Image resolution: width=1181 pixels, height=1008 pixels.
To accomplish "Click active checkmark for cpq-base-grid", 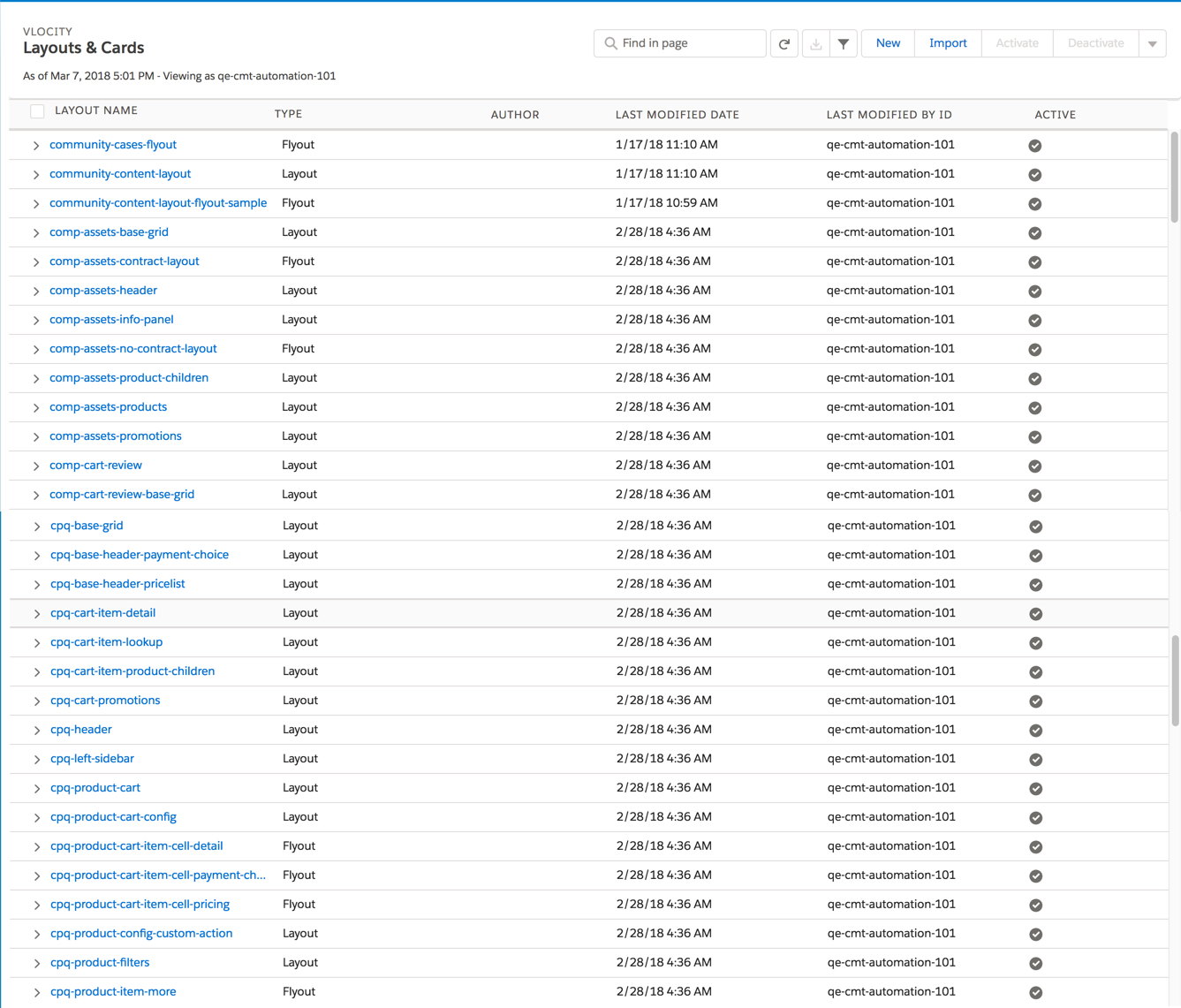I will (1035, 527).
